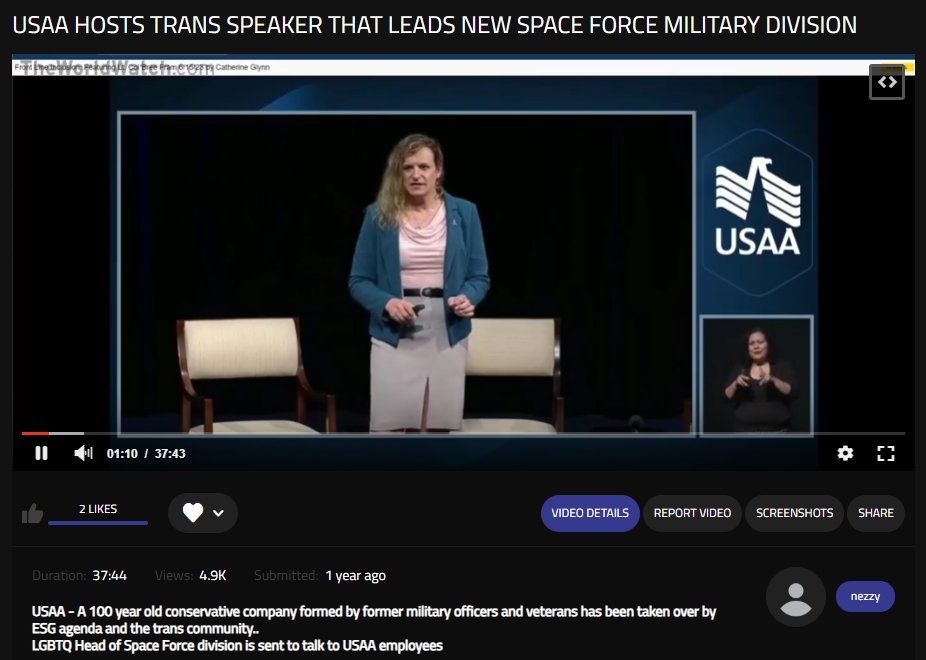This screenshot has width=926, height=660.
Task: Click the Duration 37:44 value
Action: click(x=109, y=576)
